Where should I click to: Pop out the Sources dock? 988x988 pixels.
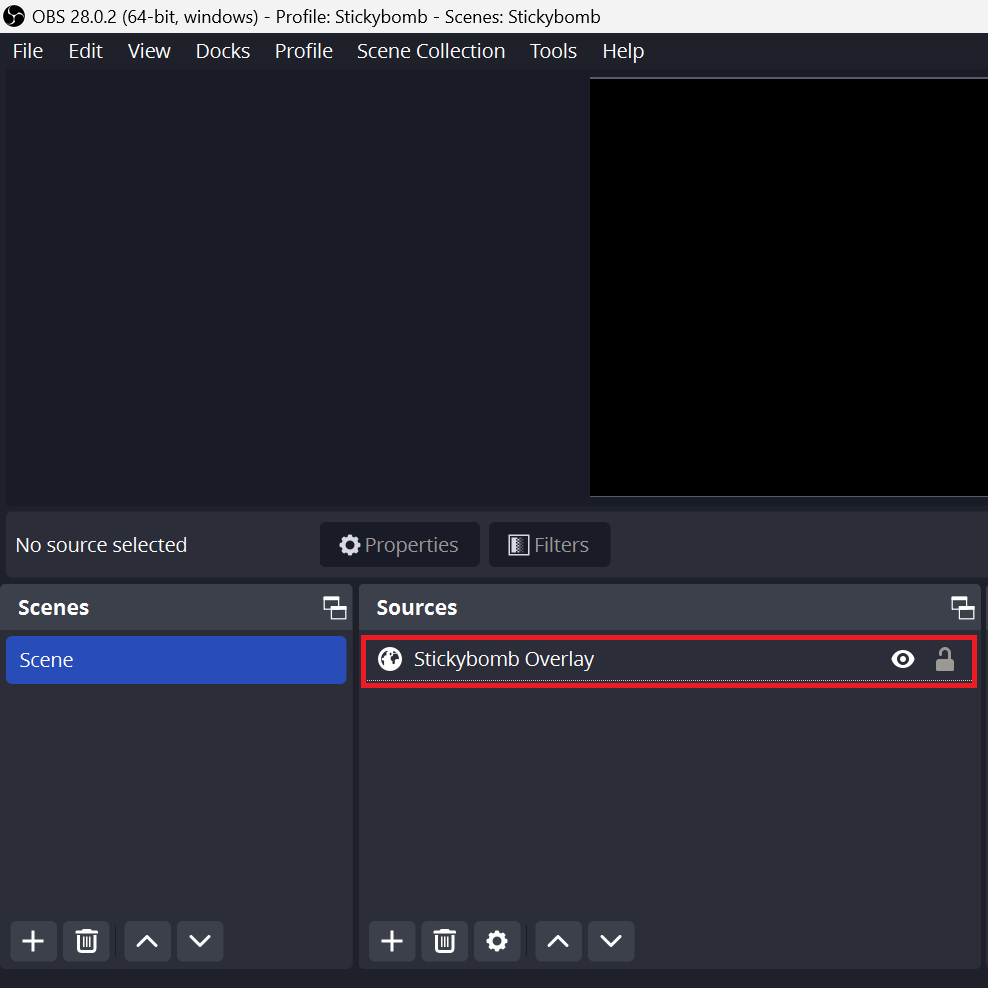962,607
